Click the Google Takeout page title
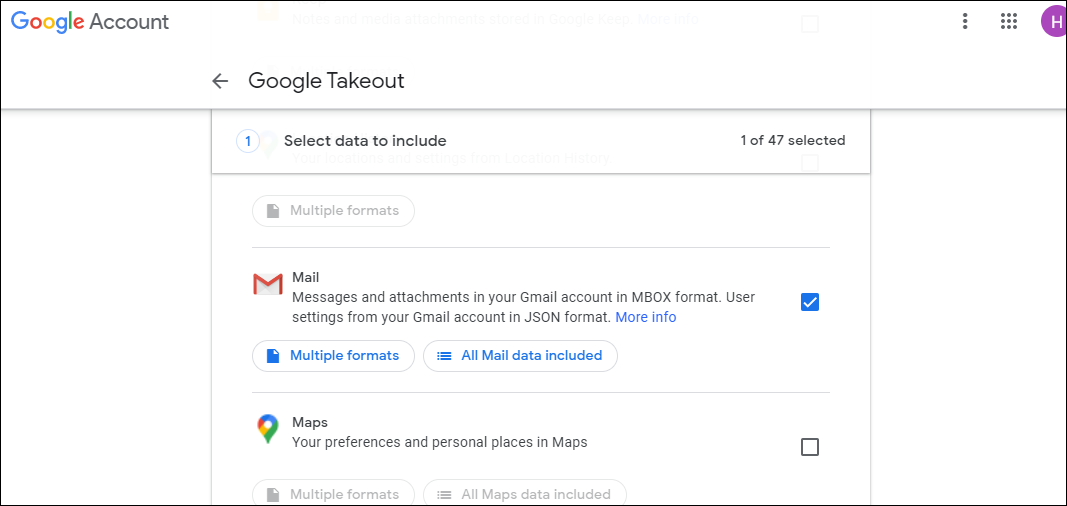This screenshot has height=506, width=1067. tap(327, 81)
